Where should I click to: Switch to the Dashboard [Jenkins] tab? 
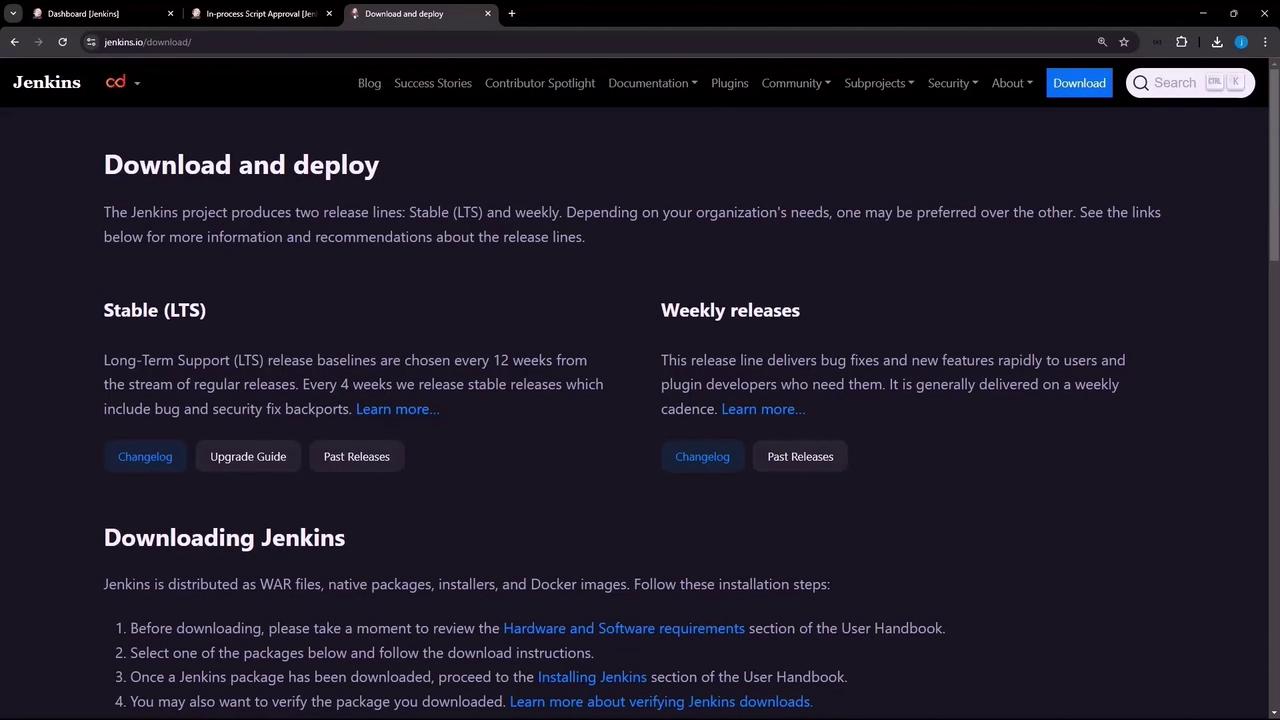point(103,13)
